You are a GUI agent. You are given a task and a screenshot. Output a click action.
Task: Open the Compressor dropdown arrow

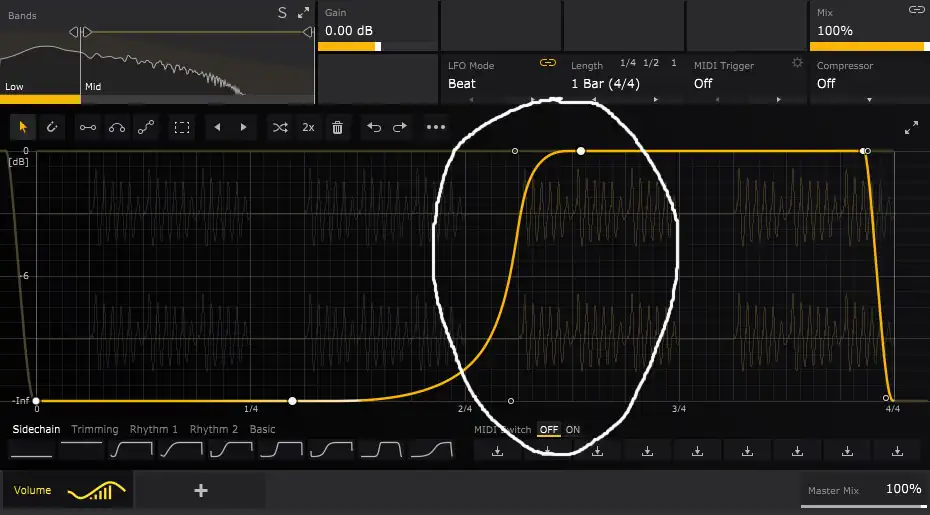point(870,100)
